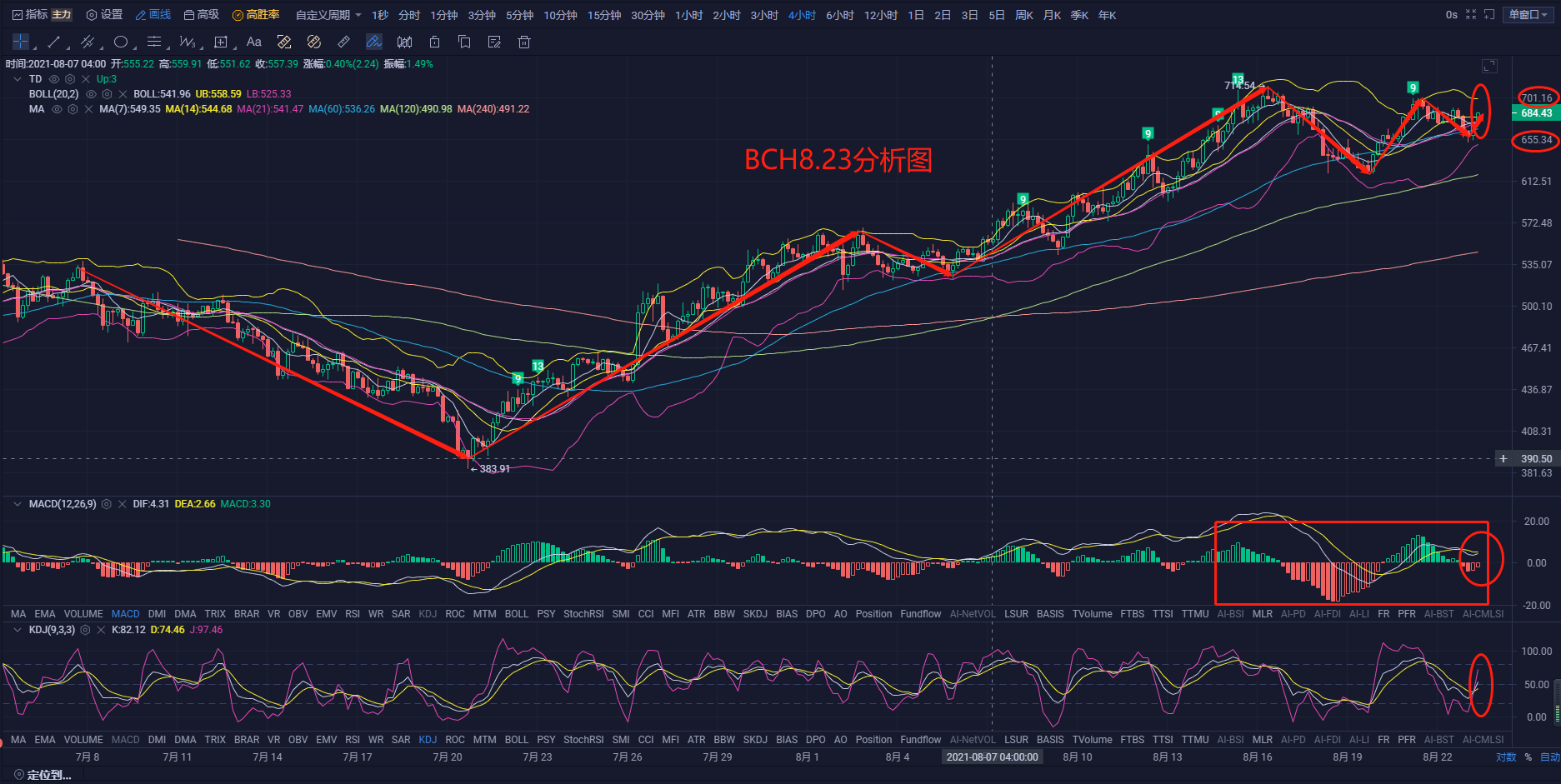Toggle the 画线 drawing toolbar
1561x784 pixels.
(x=153, y=15)
